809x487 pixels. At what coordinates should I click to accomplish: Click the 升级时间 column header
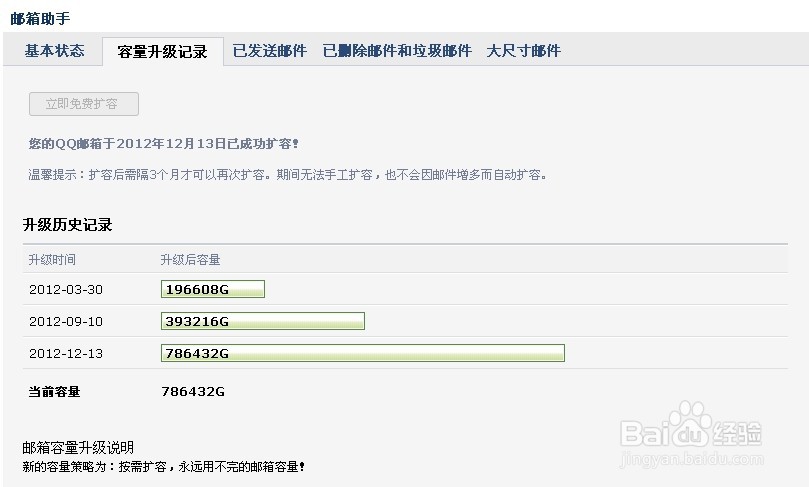click(52, 260)
